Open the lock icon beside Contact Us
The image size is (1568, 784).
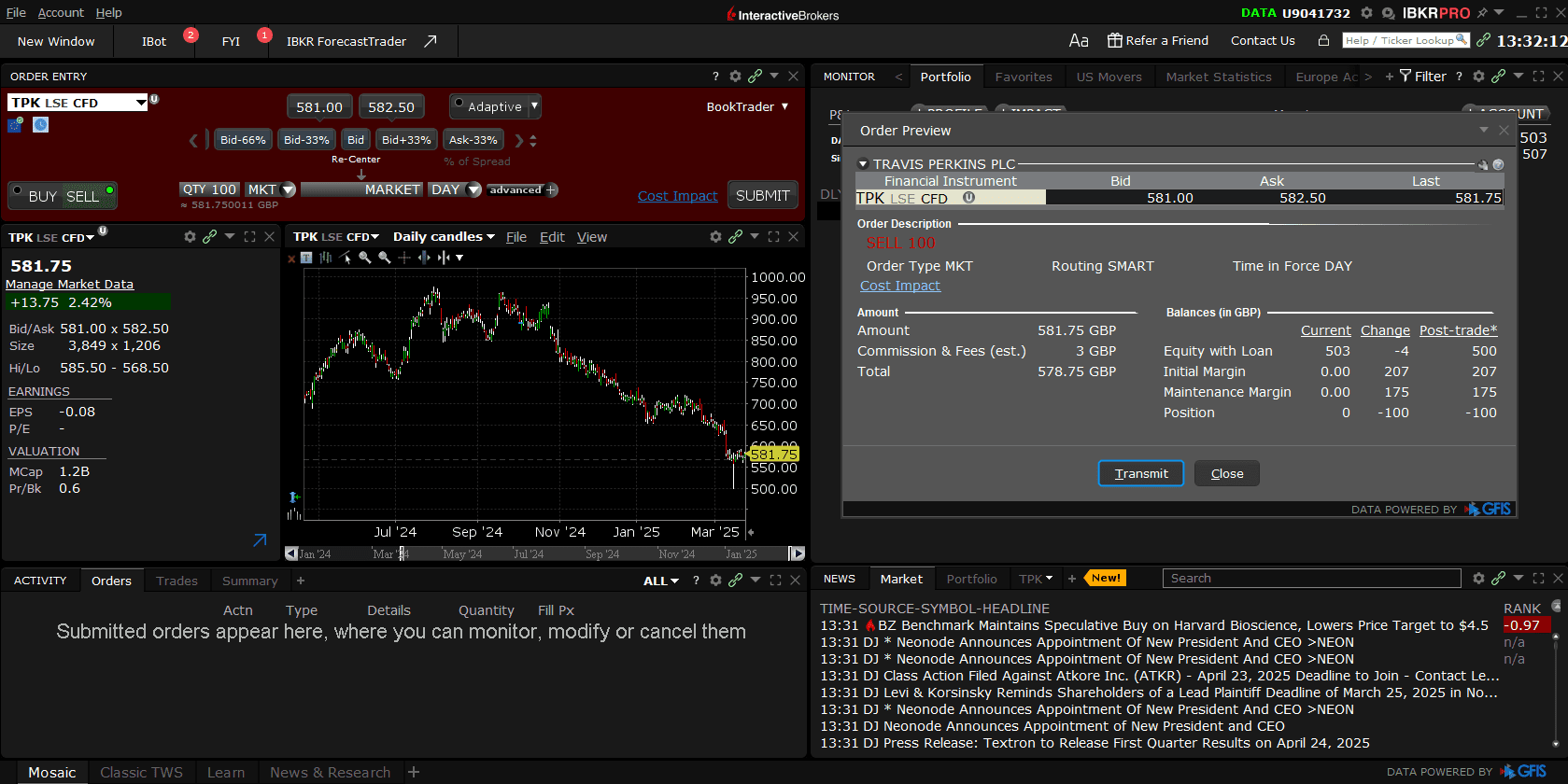point(1323,40)
